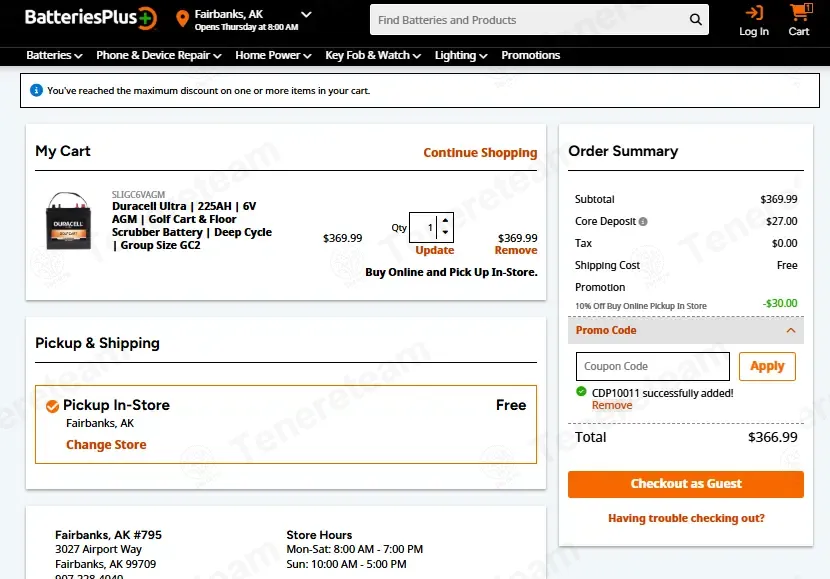Image resolution: width=830 pixels, height=579 pixels.
Task: Click the Core Deposit $27.00 value
Action: (781, 221)
